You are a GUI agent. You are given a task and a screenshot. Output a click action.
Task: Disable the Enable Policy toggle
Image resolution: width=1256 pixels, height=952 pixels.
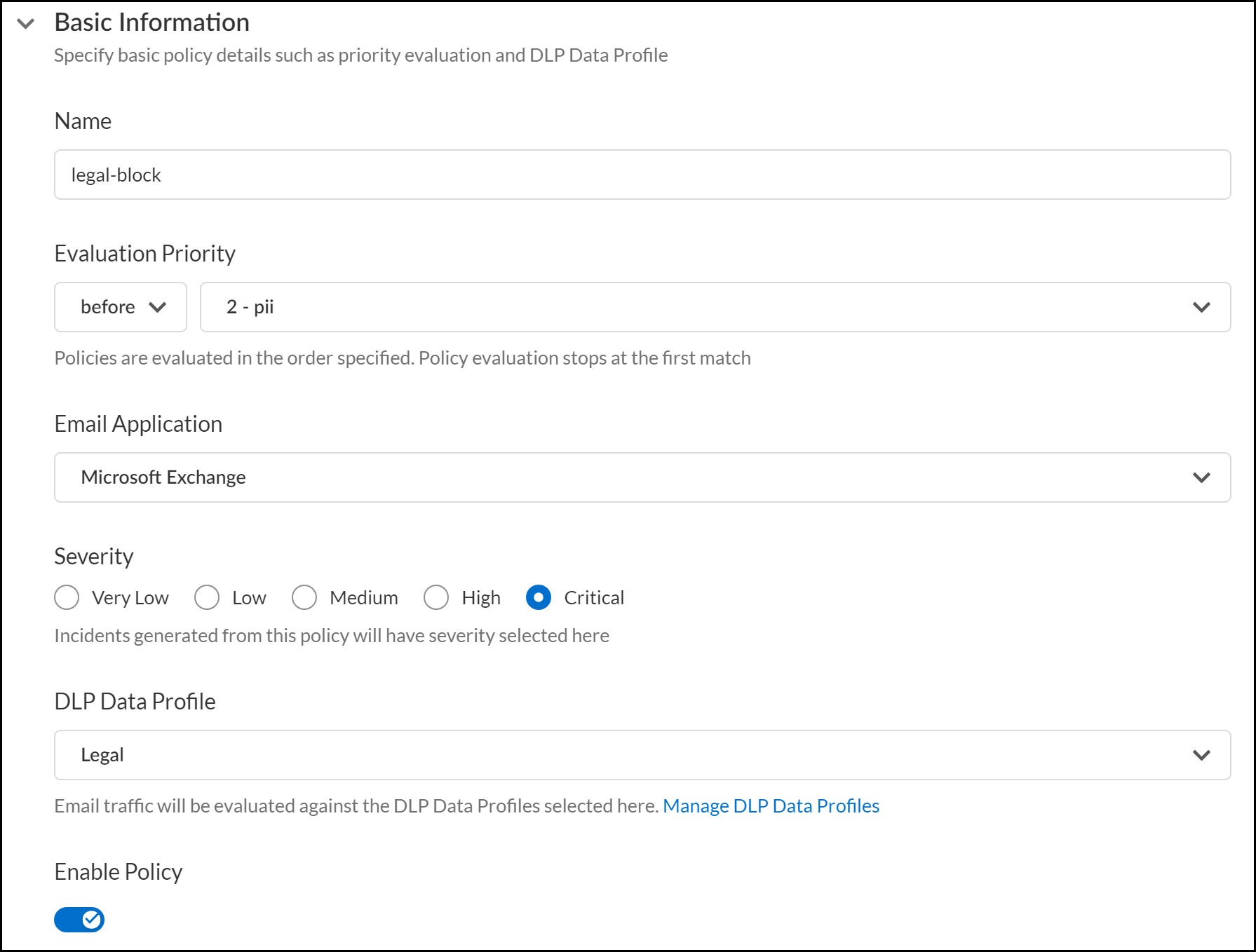[x=79, y=919]
